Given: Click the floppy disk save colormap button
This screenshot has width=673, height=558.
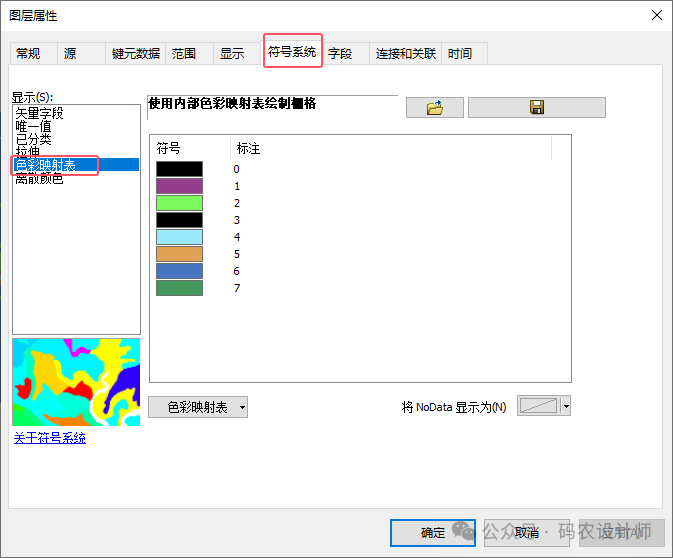Looking at the screenshot, I should 536,108.
